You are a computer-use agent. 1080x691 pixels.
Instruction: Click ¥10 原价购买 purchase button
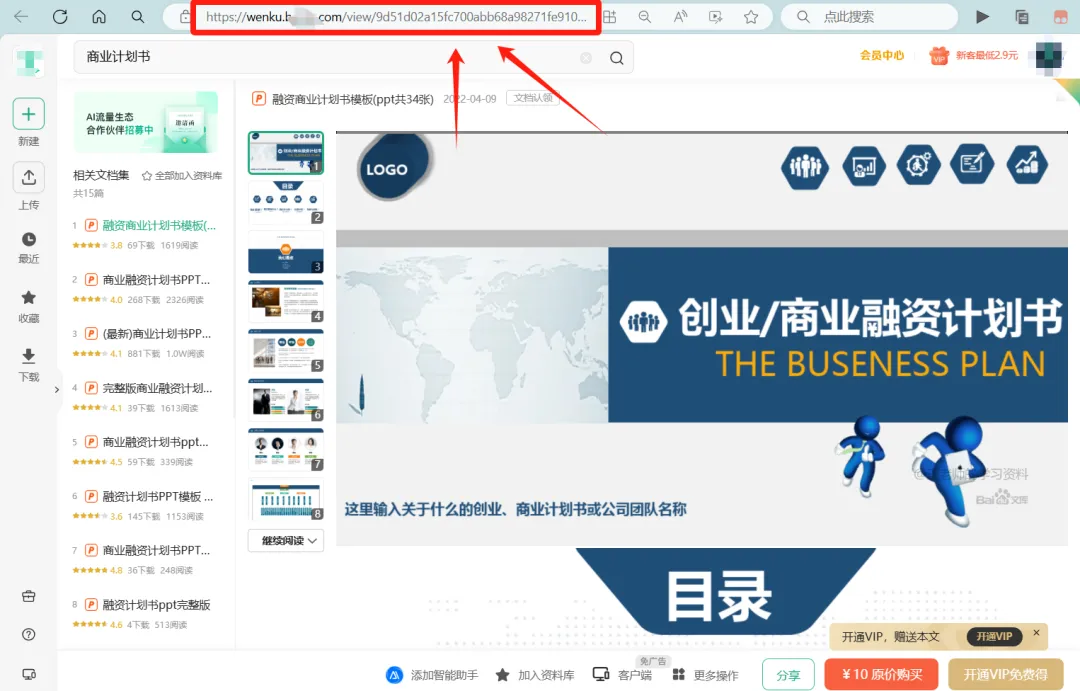coord(882,674)
